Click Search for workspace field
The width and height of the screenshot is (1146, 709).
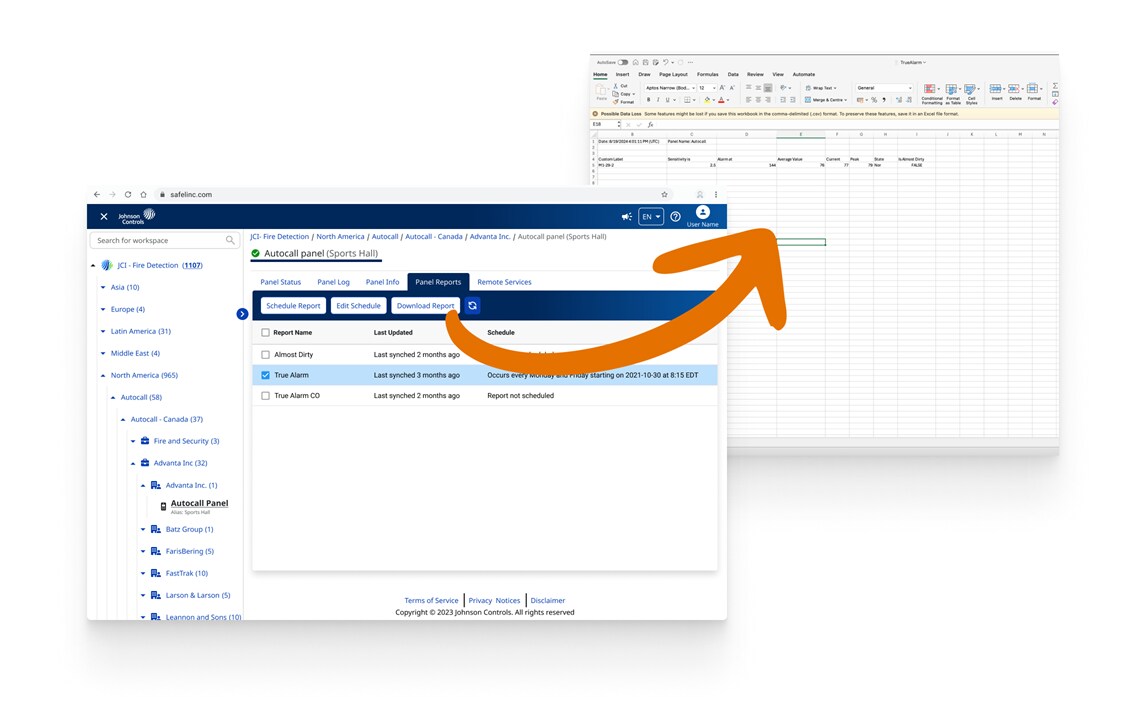pos(164,240)
